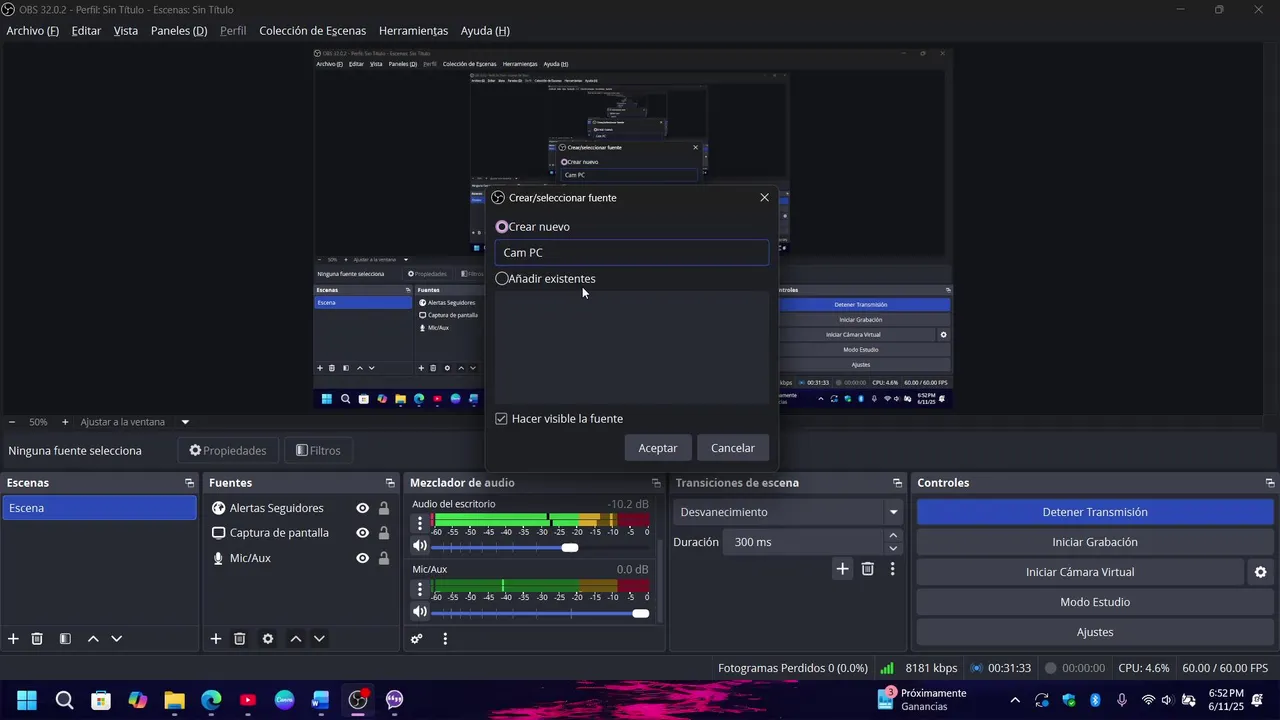
Task: Add a source with plus icon in Fuentes
Action: (215, 639)
